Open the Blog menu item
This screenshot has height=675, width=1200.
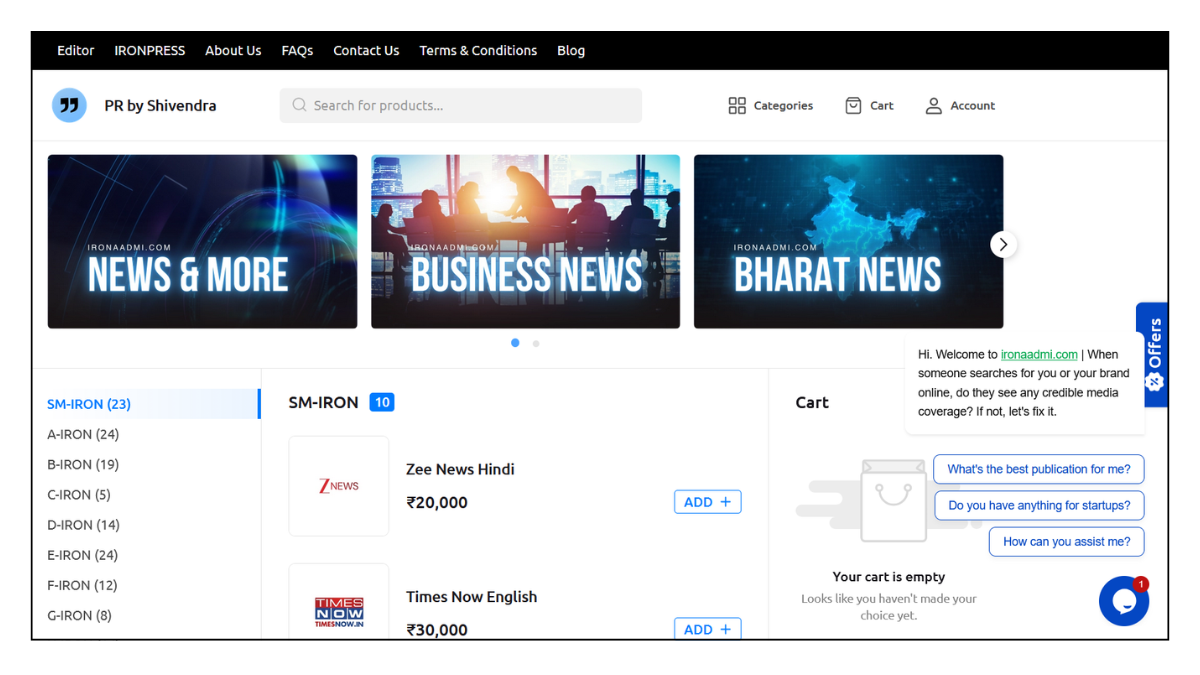coord(571,50)
